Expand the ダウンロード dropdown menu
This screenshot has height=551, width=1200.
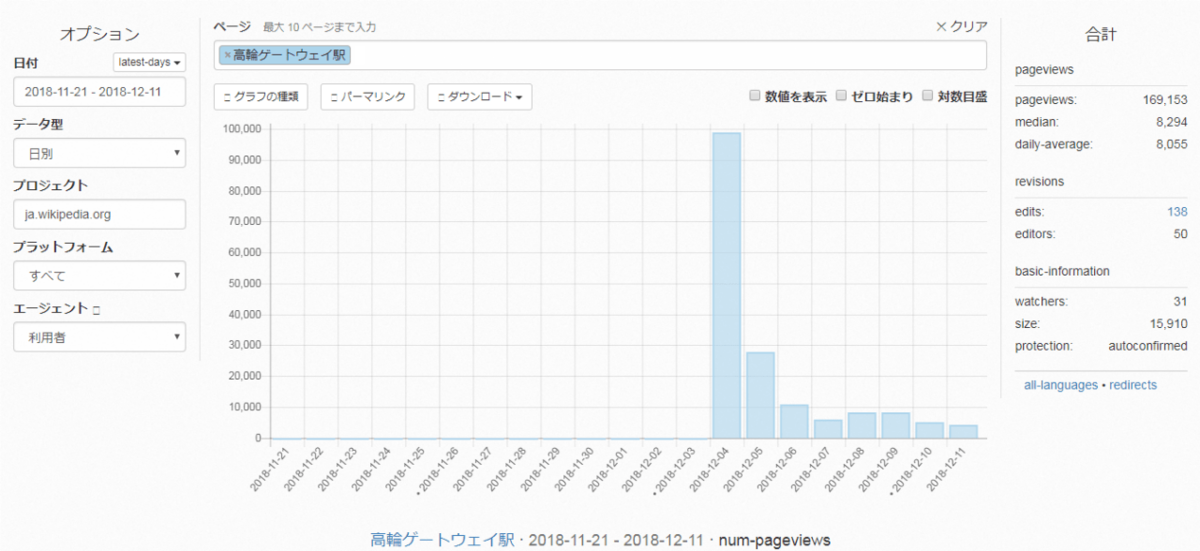[479, 97]
